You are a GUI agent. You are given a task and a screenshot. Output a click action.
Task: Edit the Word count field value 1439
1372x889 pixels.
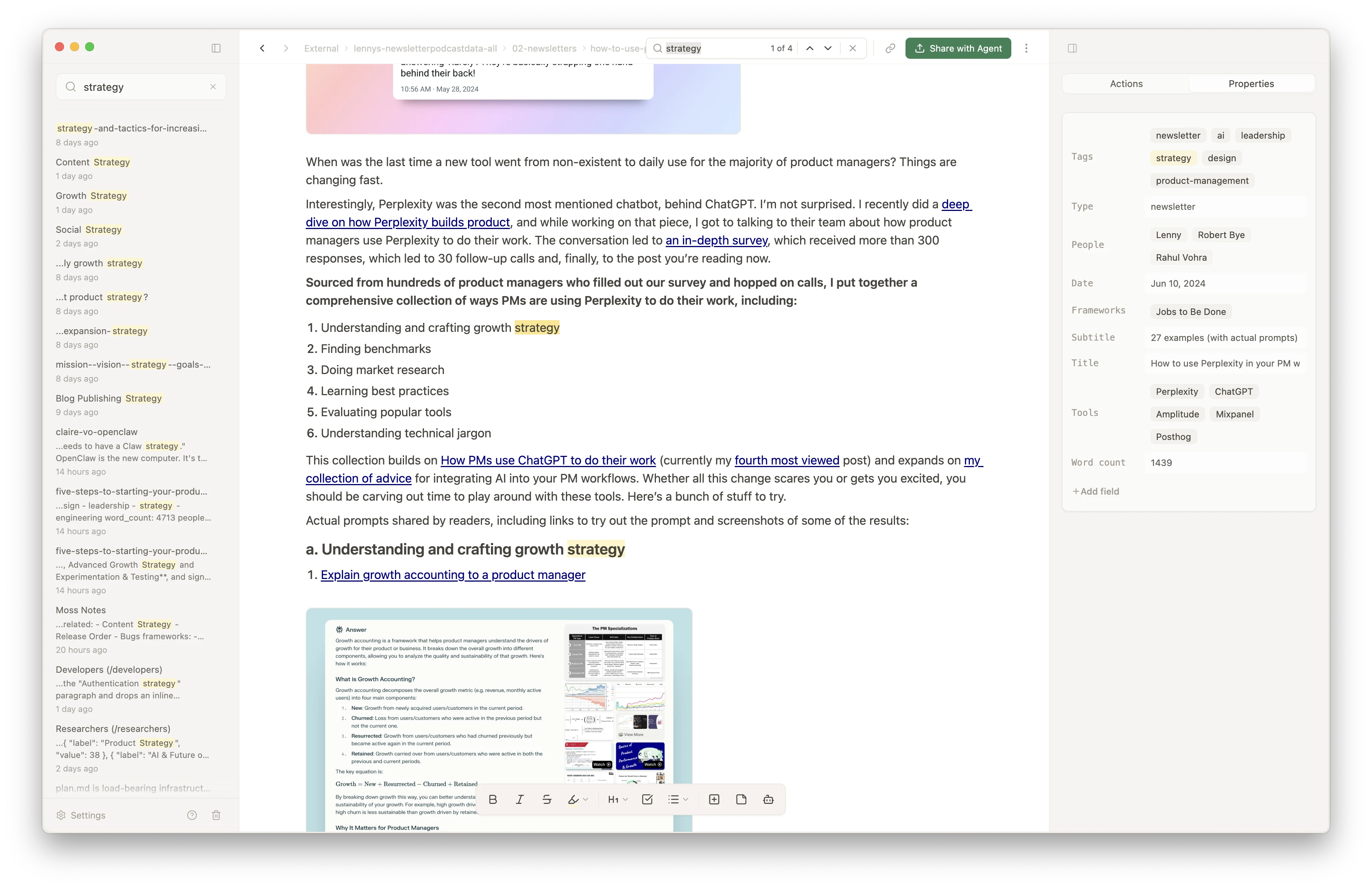point(1162,462)
